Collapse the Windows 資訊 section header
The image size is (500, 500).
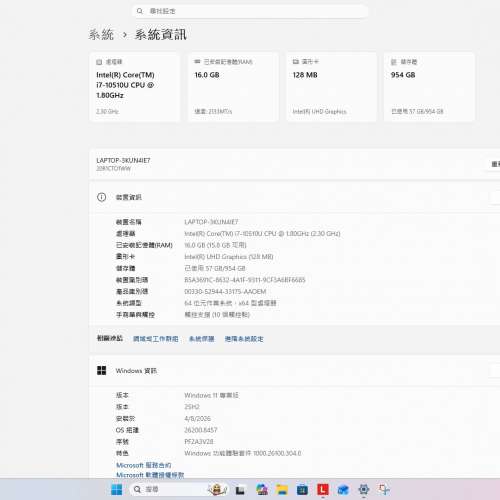(295, 371)
